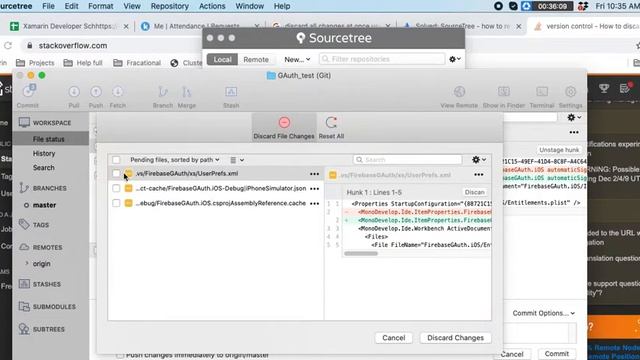Expand the origin remote in sidebar
This screenshot has width=640, height=360.
coord(27,263)
